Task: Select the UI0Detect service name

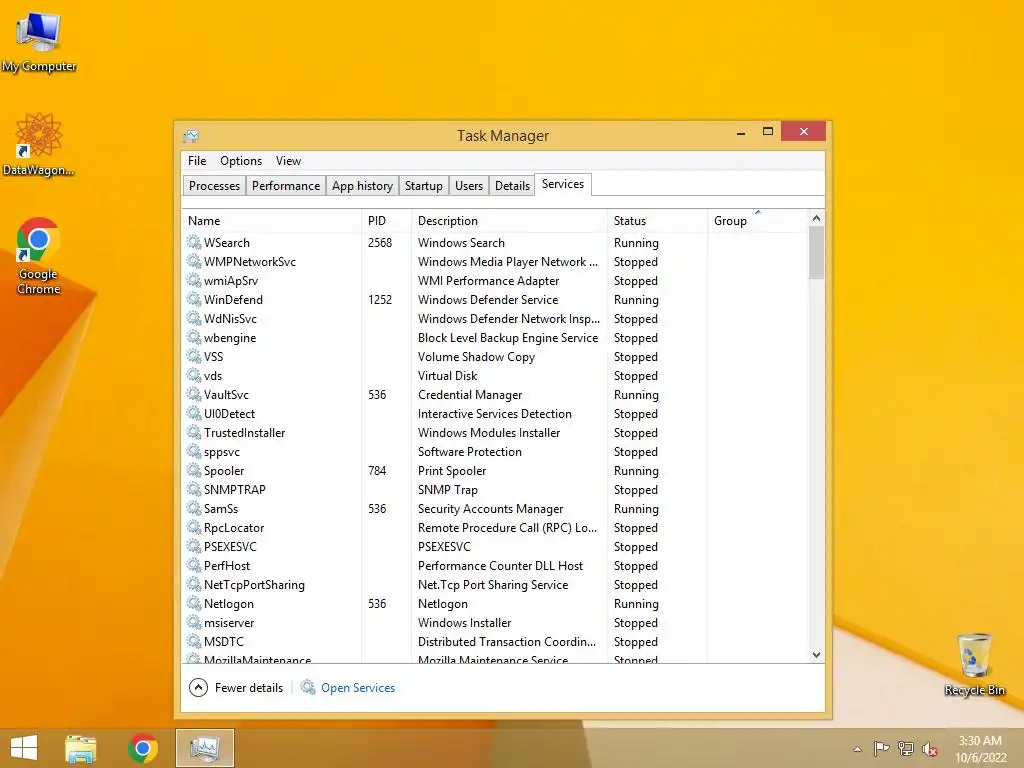Action: tap(229, 413)
